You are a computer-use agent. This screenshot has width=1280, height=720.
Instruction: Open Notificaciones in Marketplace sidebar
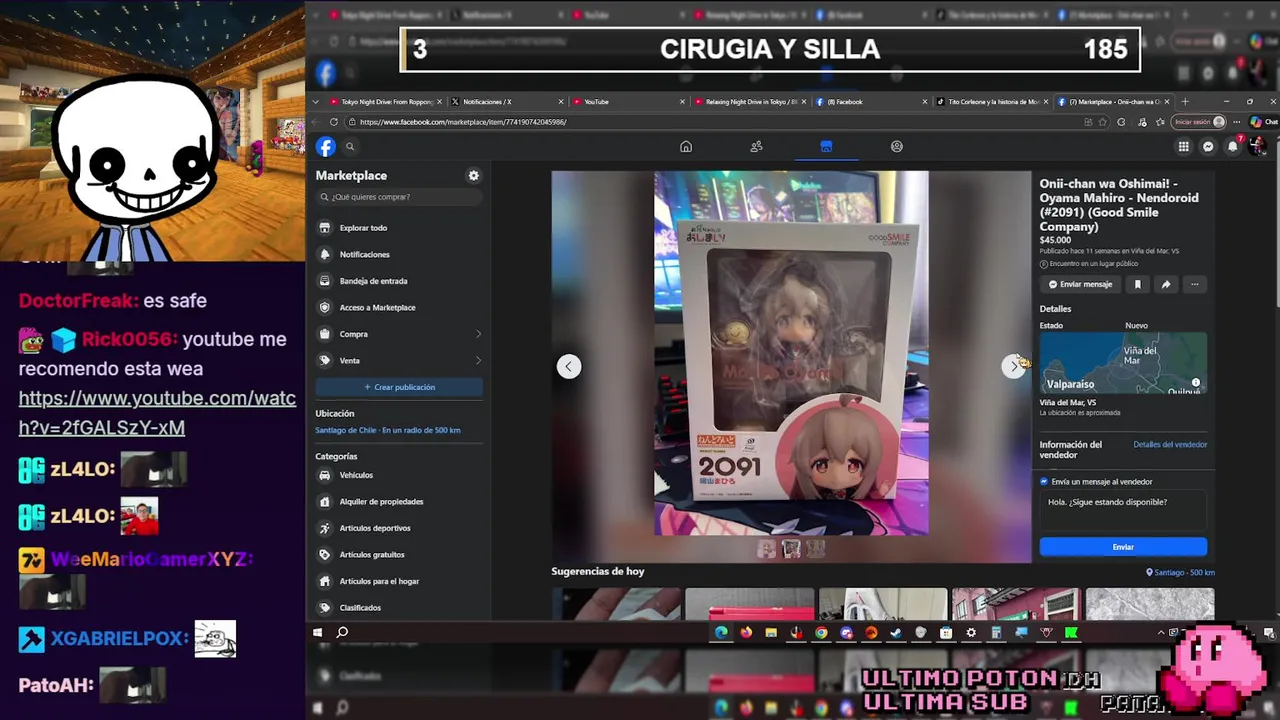point(399,254)
